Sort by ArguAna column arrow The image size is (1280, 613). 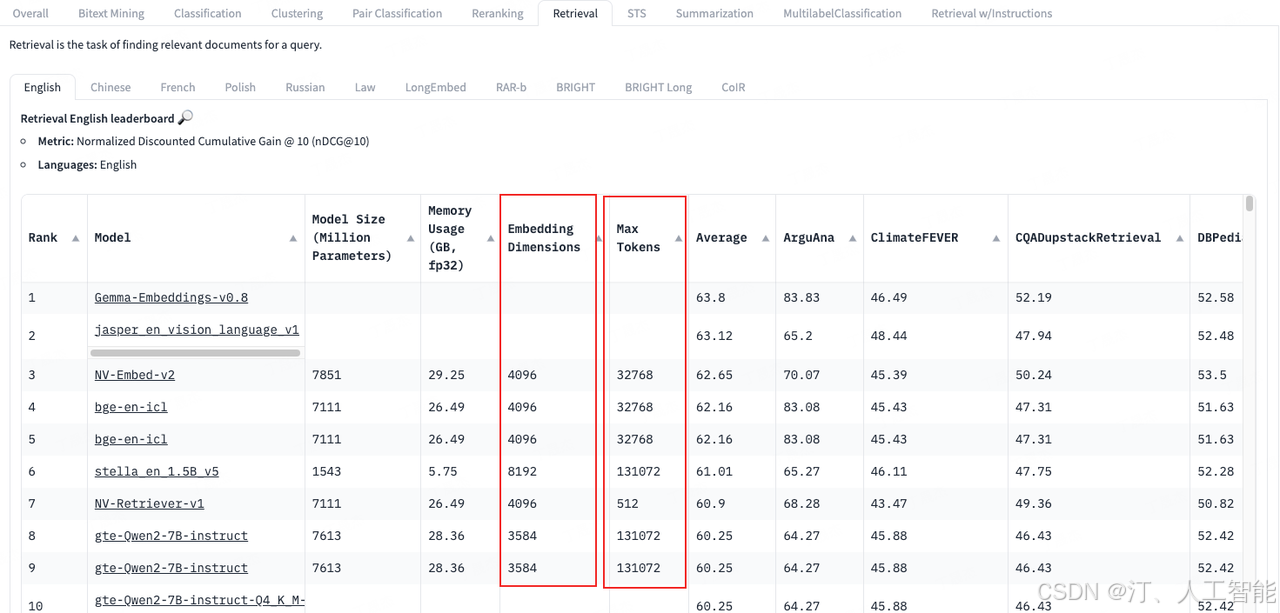point(852,238)
